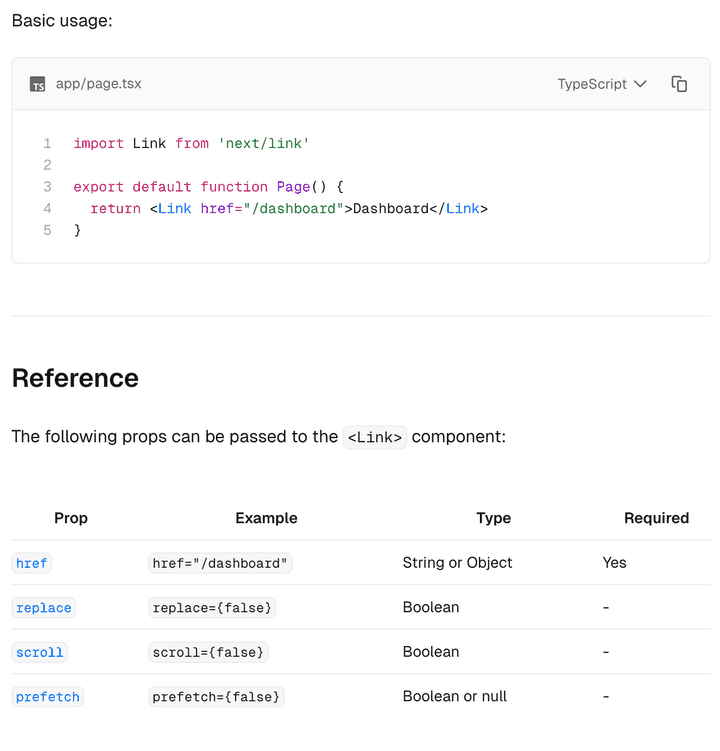Open the TypeScript language dropdown
Image resolution: width=720 pixels, height=751 pixels.
[601, 84]
